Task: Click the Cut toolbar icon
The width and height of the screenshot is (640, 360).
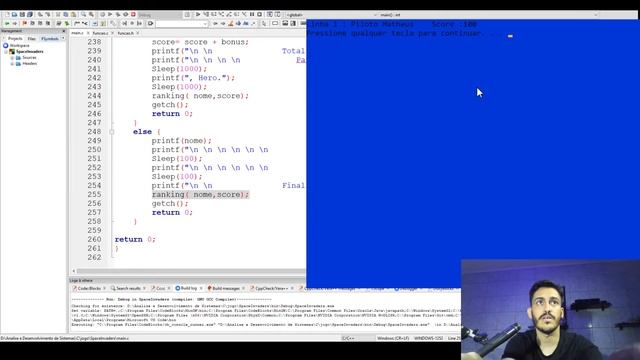Action: [x=58, y=14]
